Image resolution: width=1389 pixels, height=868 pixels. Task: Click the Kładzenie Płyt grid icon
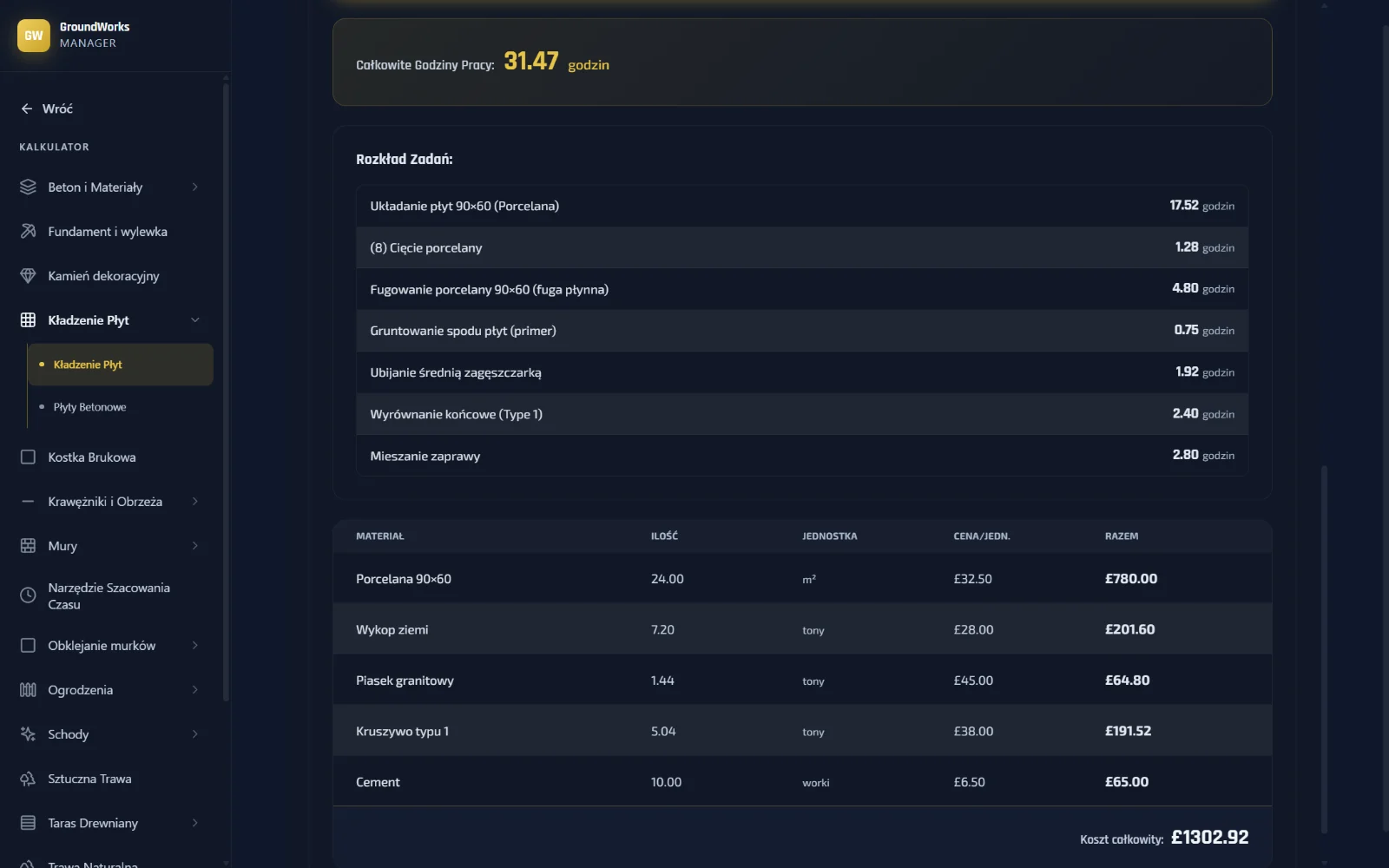pyautogui.click(x=28, y=319)
